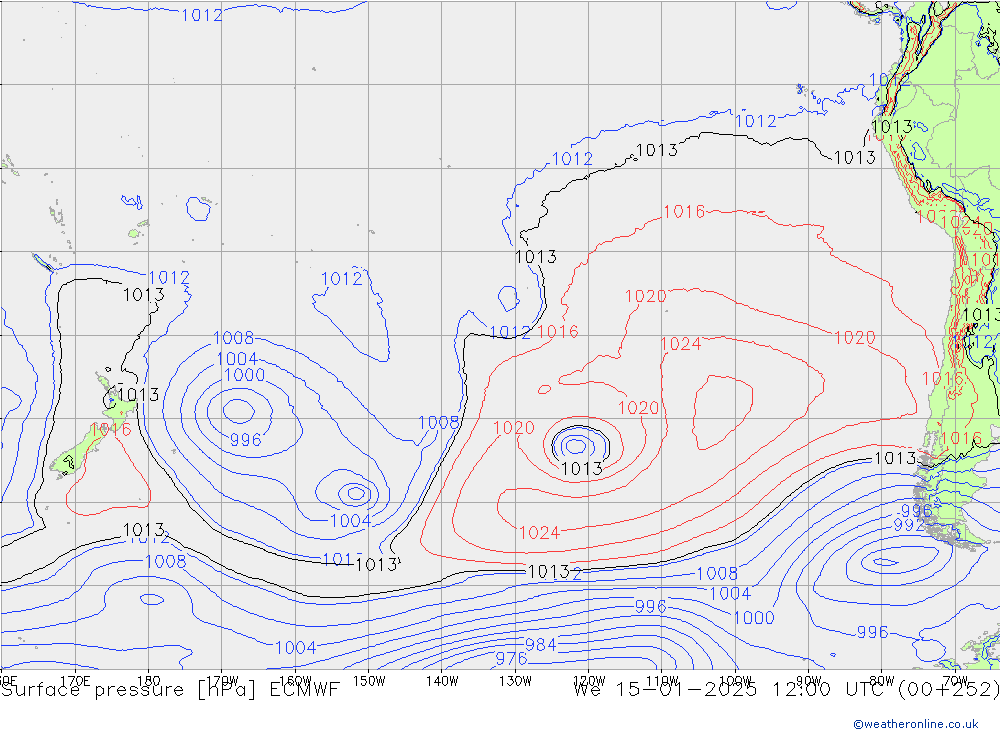This screenshot has height=733, width=1000.
Task: Click the weatheronline.co.uk copyright watermark
Action: (x=915, y=723)
